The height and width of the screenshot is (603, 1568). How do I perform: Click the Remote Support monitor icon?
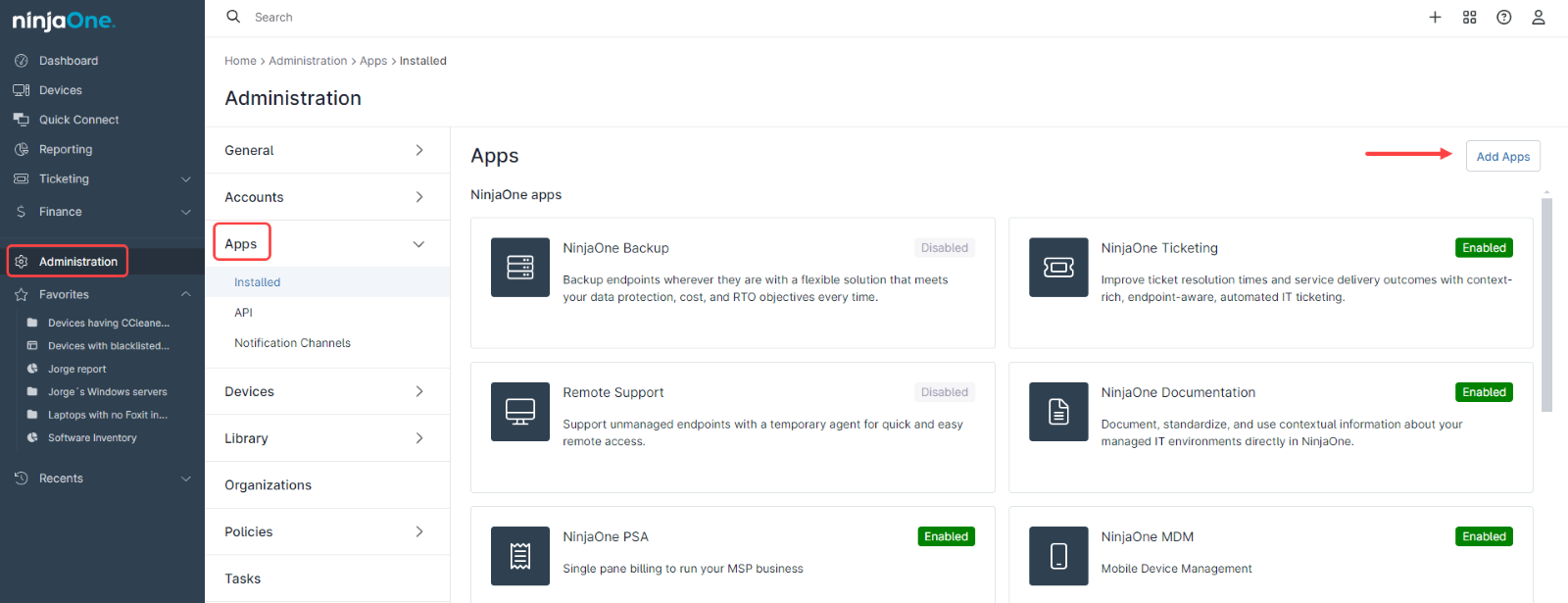click(x=519, y=412)
